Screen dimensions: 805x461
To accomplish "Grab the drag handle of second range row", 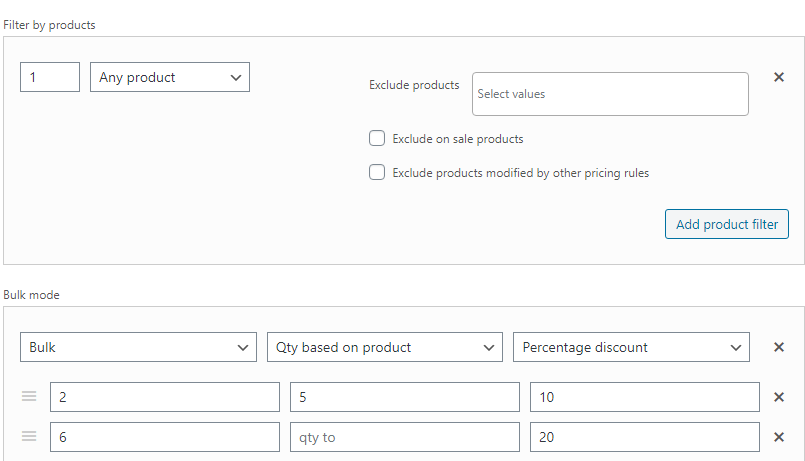I will point(29,436).
